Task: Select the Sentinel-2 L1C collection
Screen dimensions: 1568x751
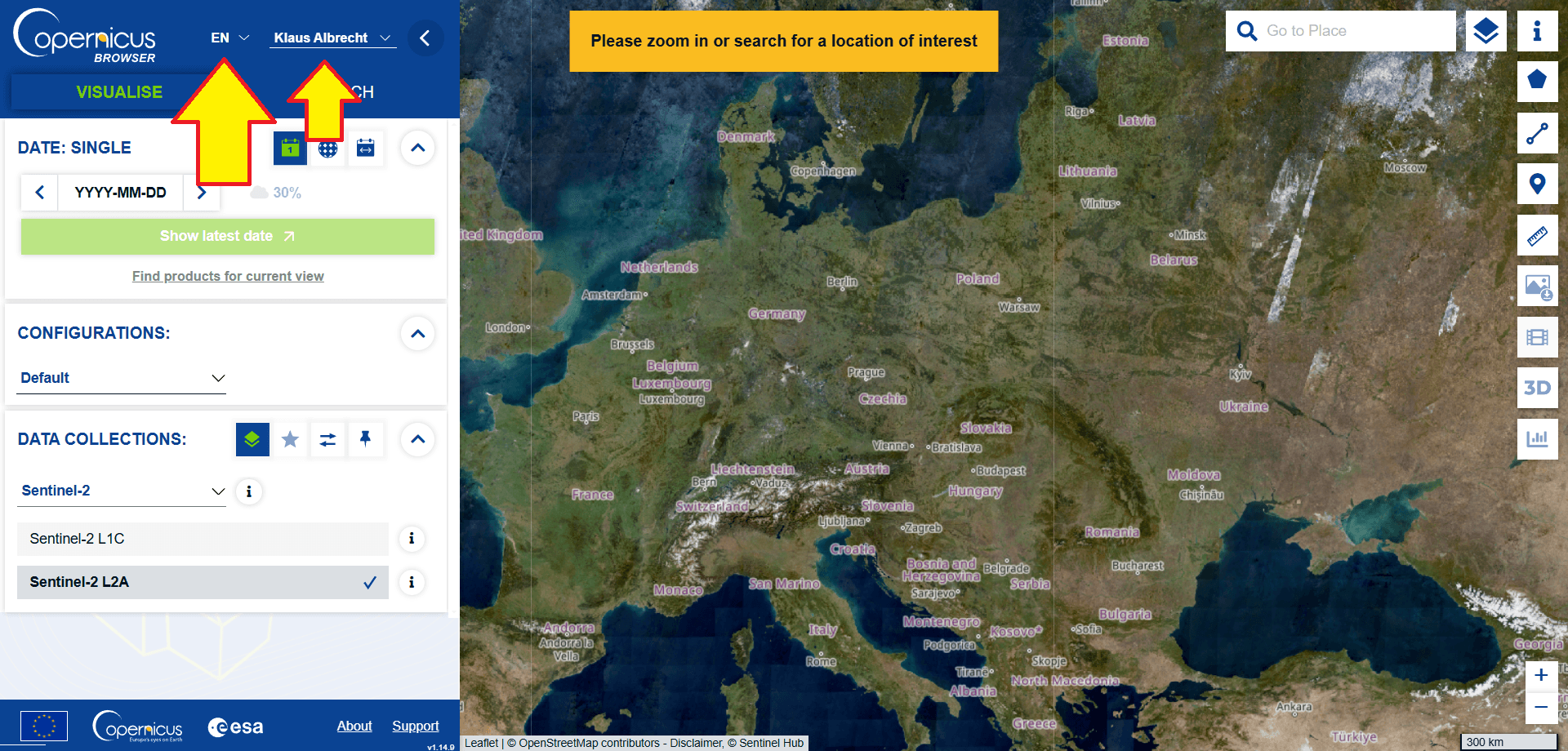Action: (203, 539)
